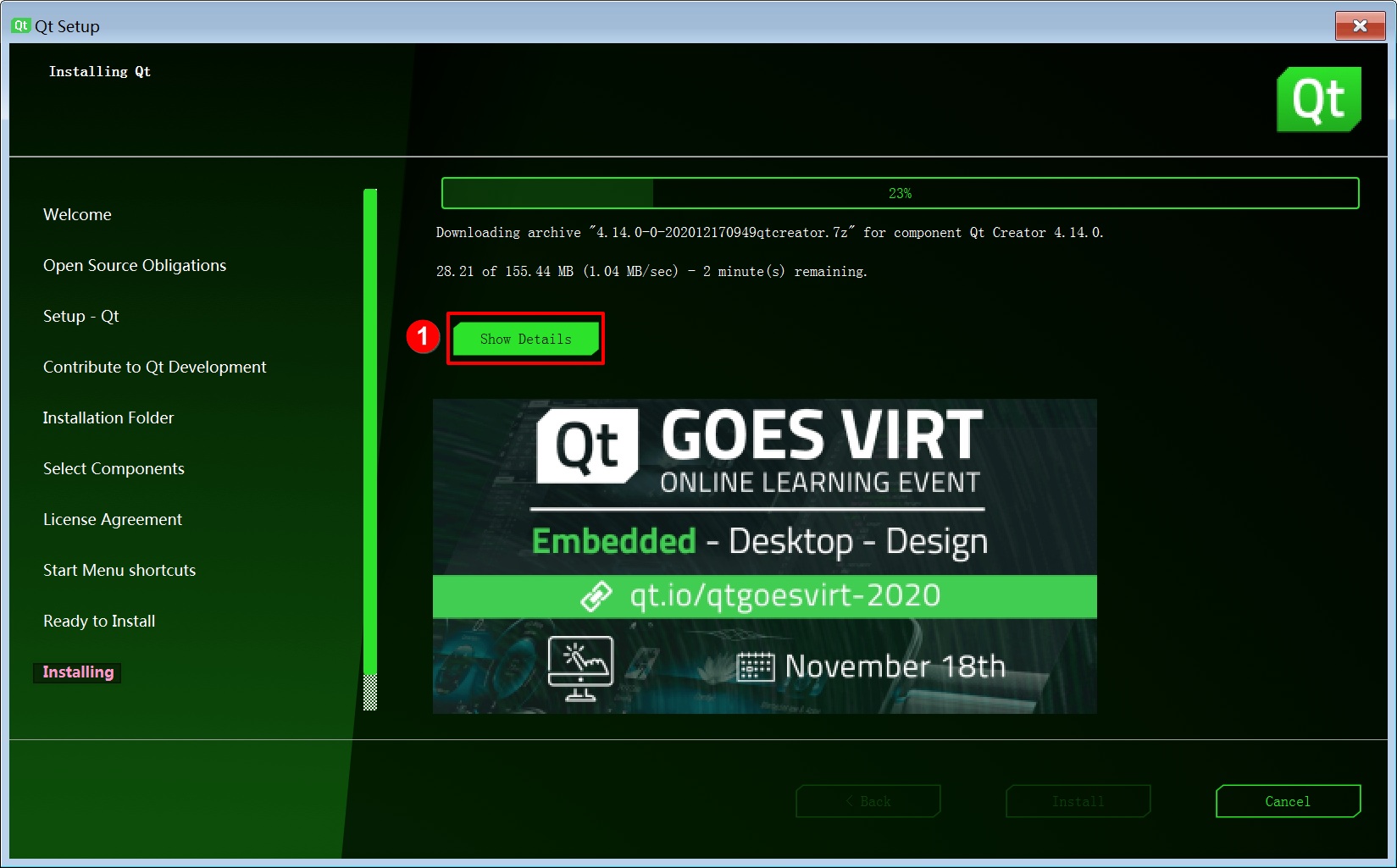Screen dimensions: 1397x868
Task: Click the calendar icon on the banner
Action: pyautogui.click(x=756, y=667)
